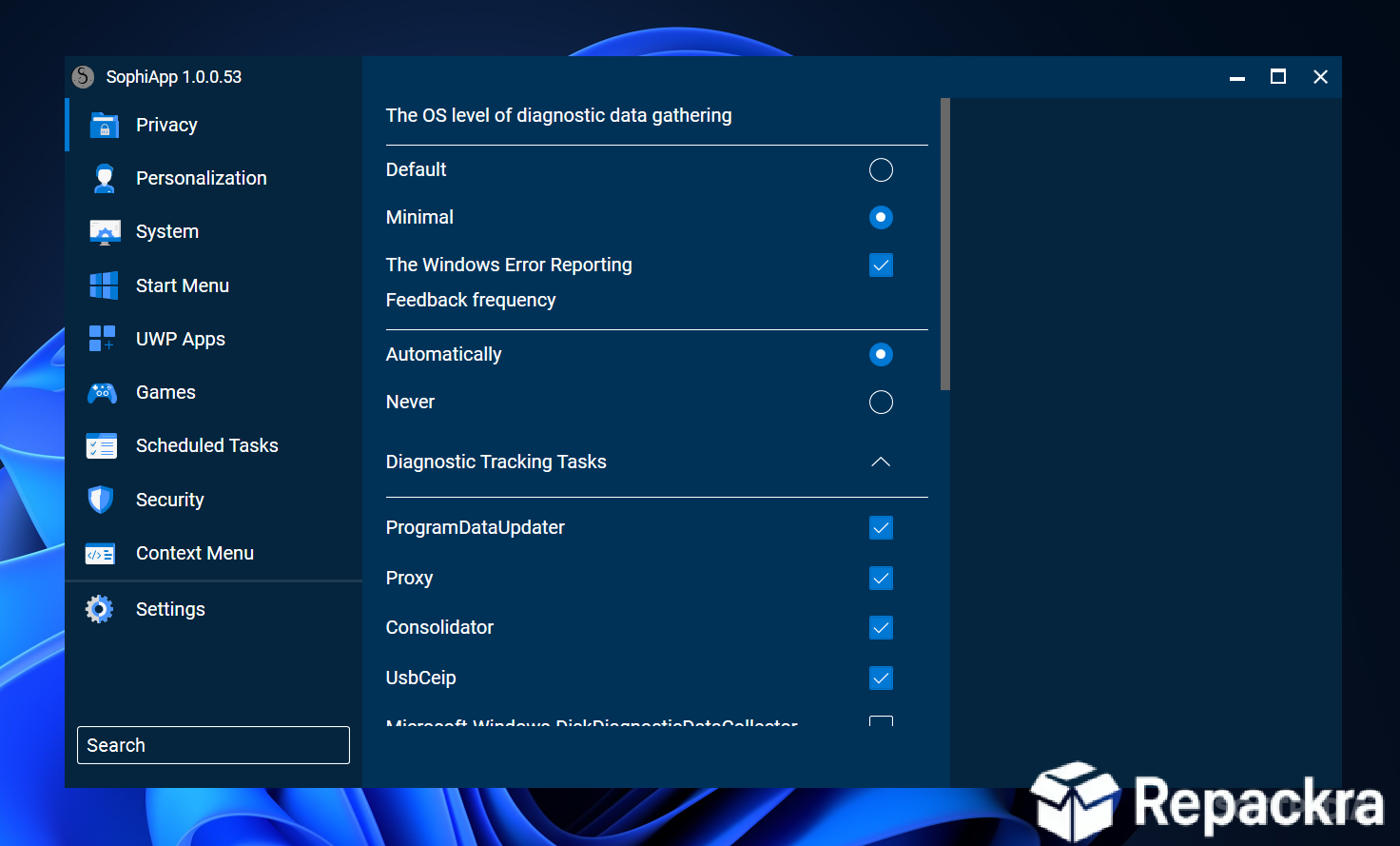Screen dimensions: 1400x846
Task: Open Scheduled Tasks section
Action: 214,445
